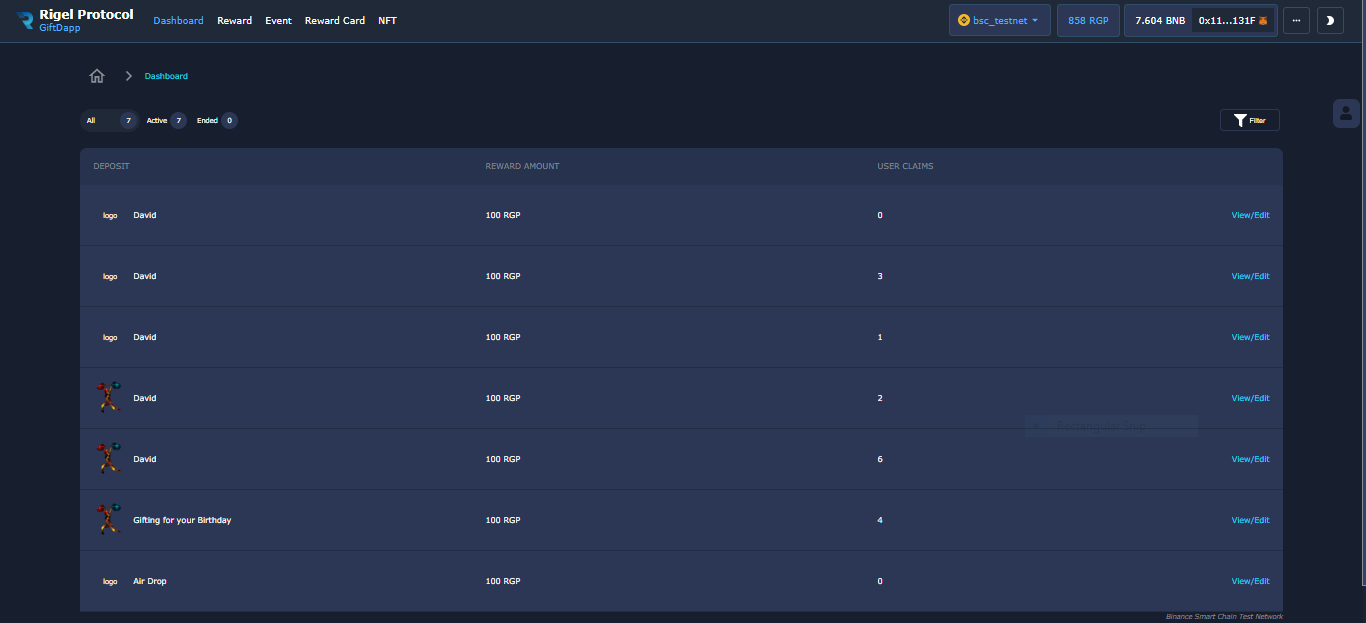
Task: Click the wallet avatar icon beside address
Action: (1263, 20)
